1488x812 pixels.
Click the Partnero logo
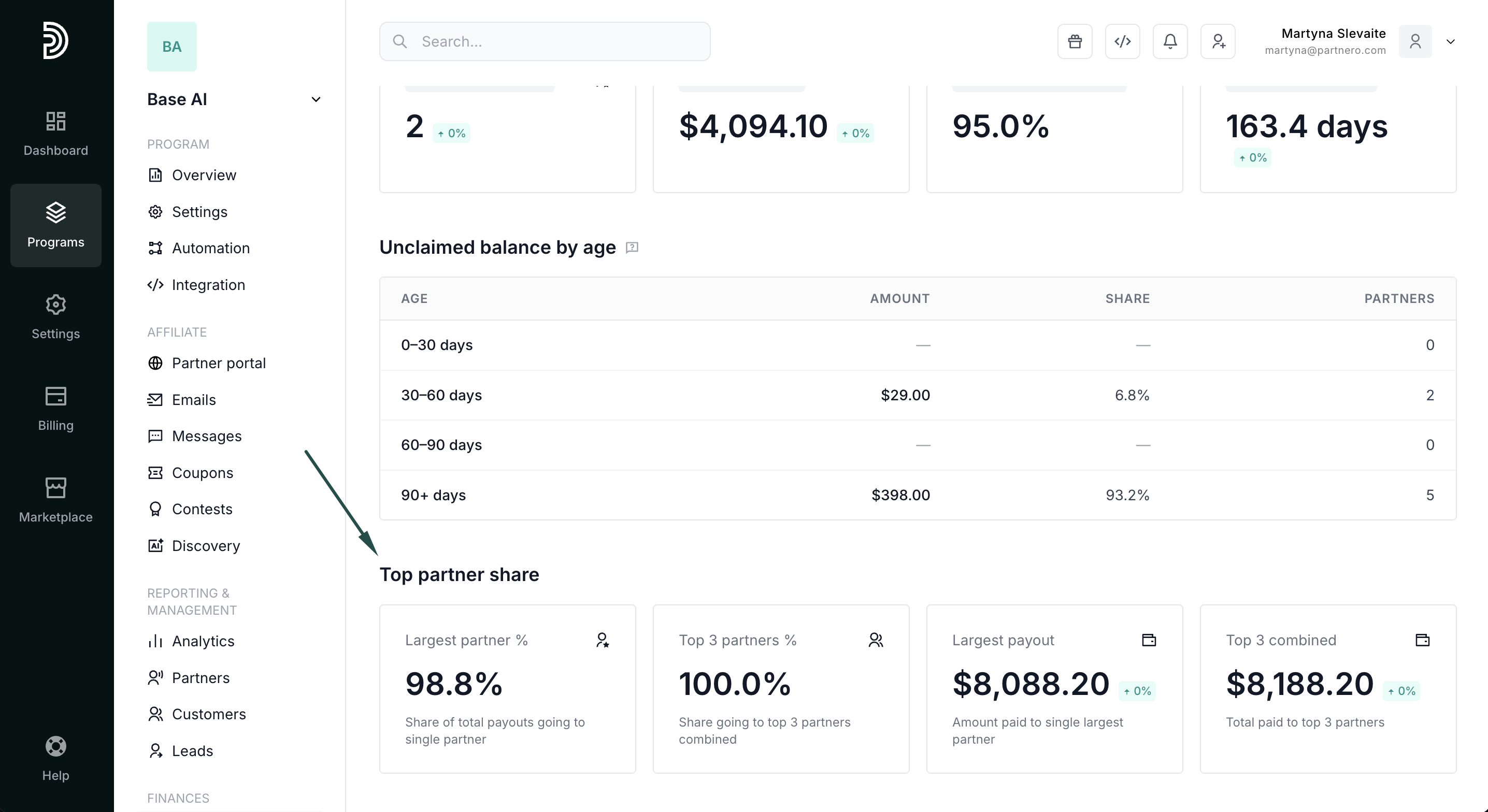coord(55,40)
